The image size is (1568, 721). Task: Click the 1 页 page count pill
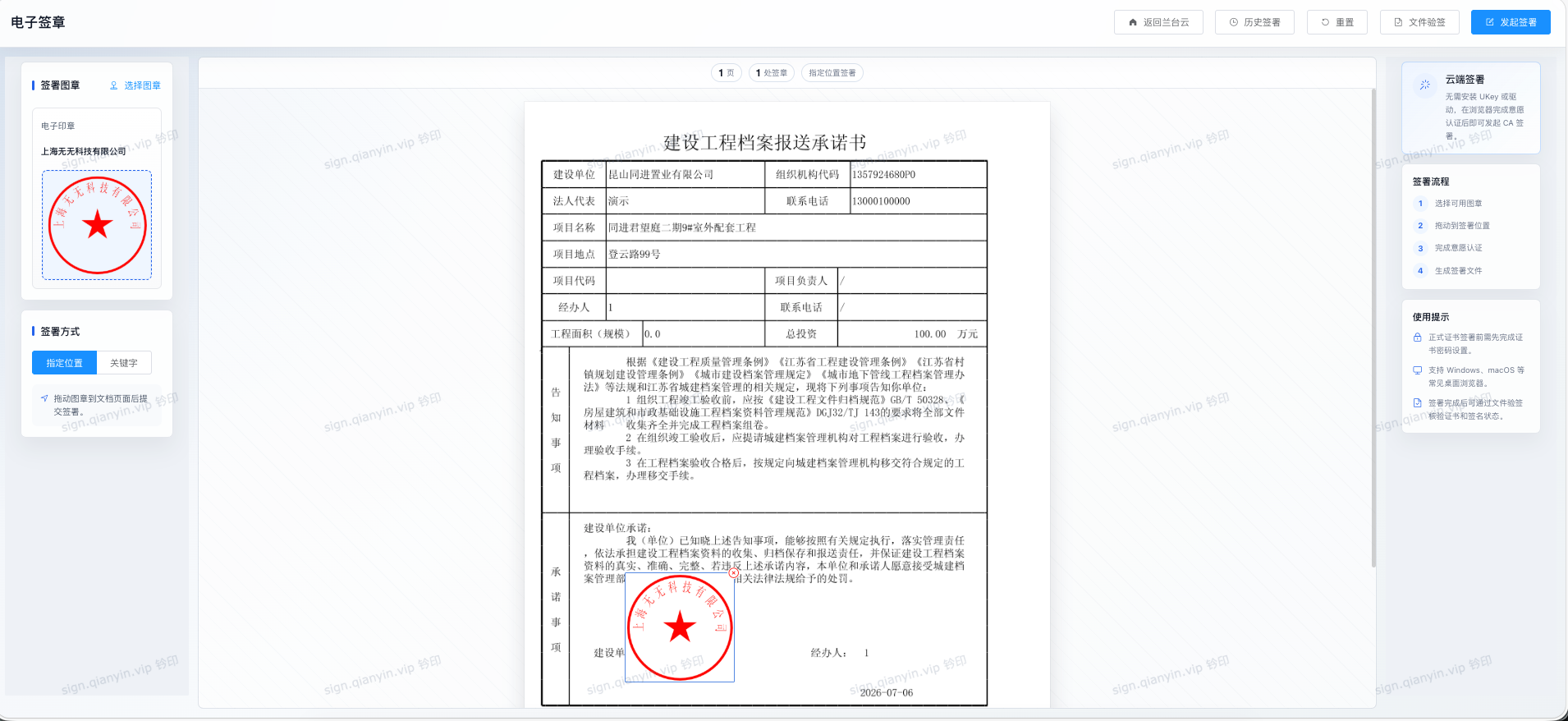click(x=727, y=73)
